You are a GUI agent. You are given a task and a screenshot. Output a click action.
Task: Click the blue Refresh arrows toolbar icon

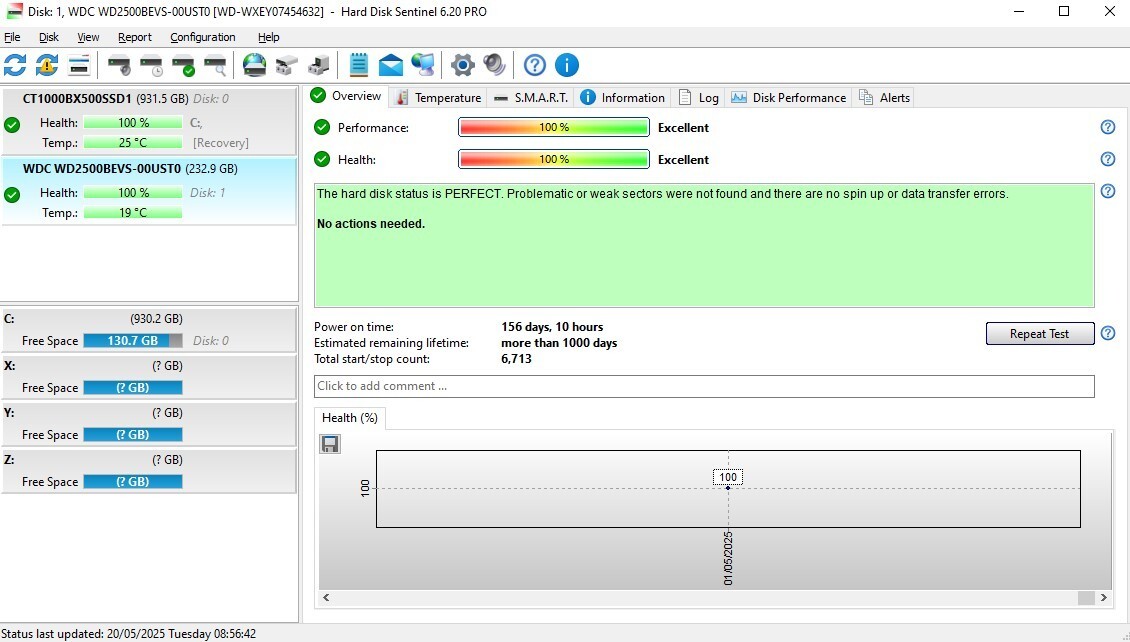tap(14, 66)
